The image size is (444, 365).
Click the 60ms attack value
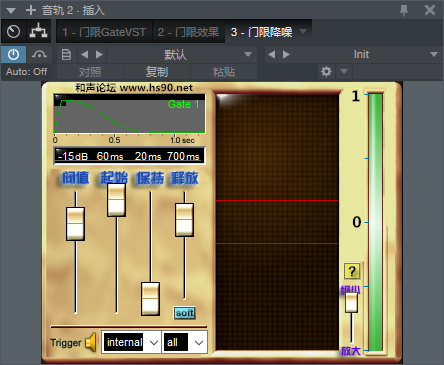[110, 156]
